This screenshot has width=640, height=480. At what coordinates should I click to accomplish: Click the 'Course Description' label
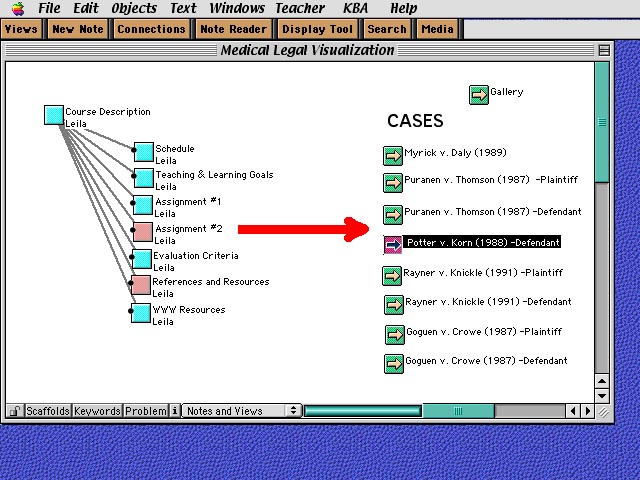[x=108, y=112]
